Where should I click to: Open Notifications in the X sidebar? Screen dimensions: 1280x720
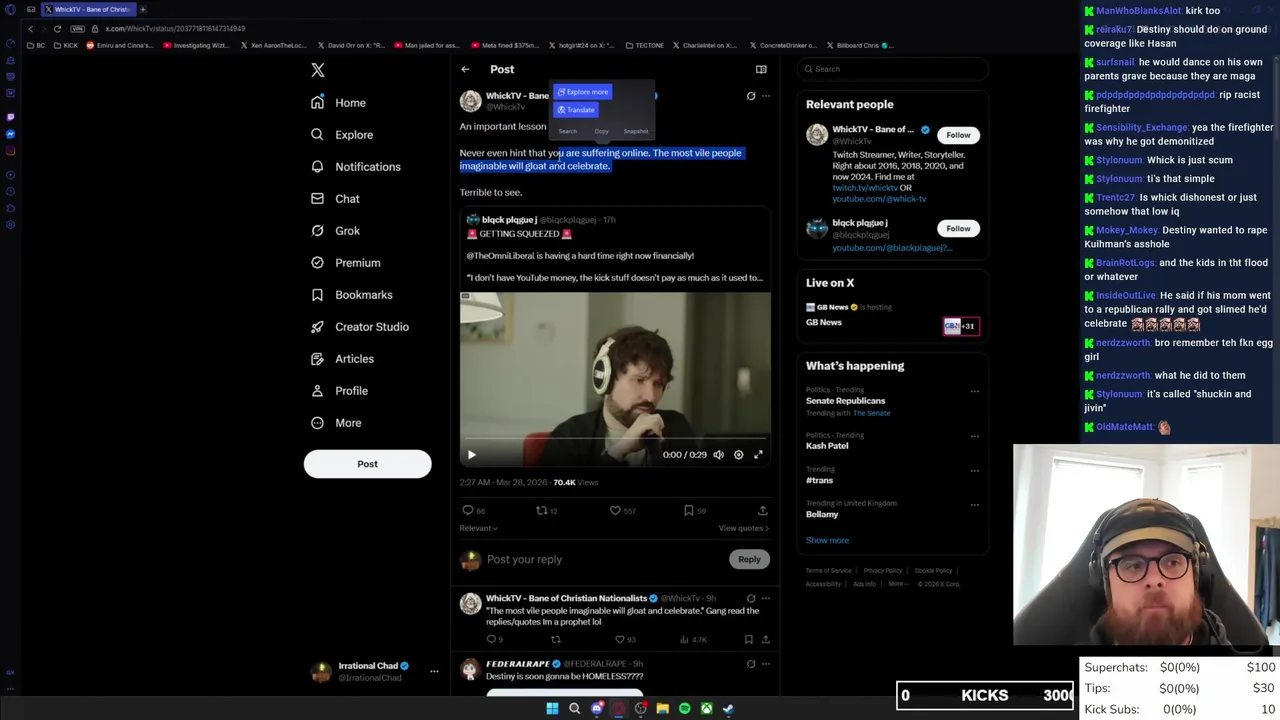coord(355,167)
